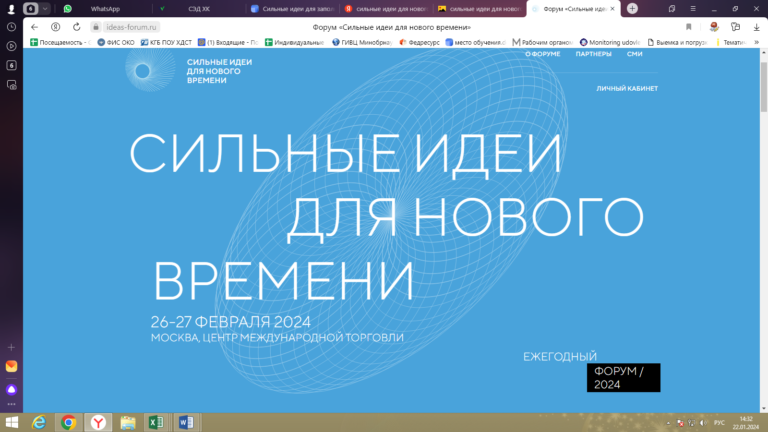The width and height of the screenshot is (768, 432).
Task: Launch Google Chrome from the taskbar
Action: [69, 422]
